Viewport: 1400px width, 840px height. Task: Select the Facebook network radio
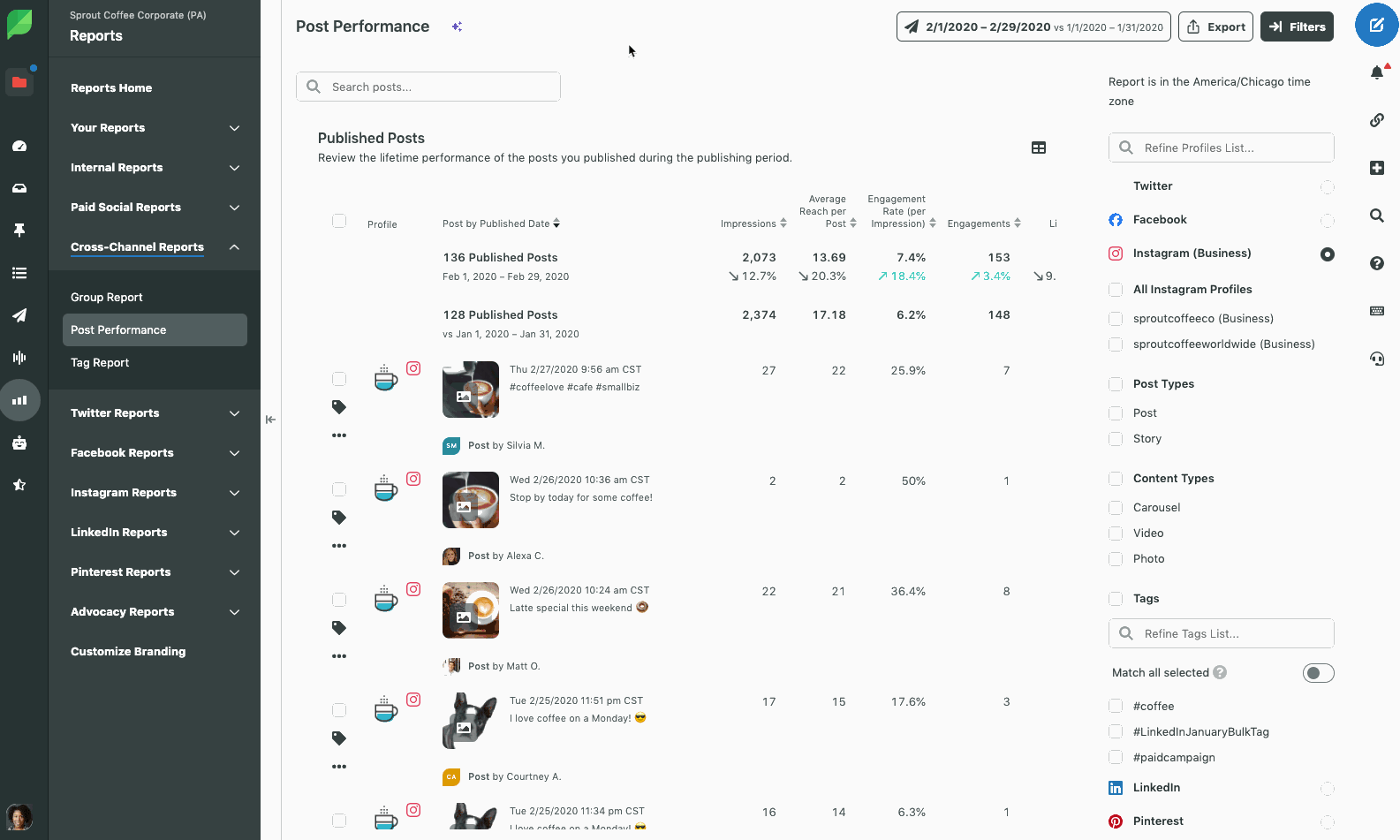pos(1327,221)
